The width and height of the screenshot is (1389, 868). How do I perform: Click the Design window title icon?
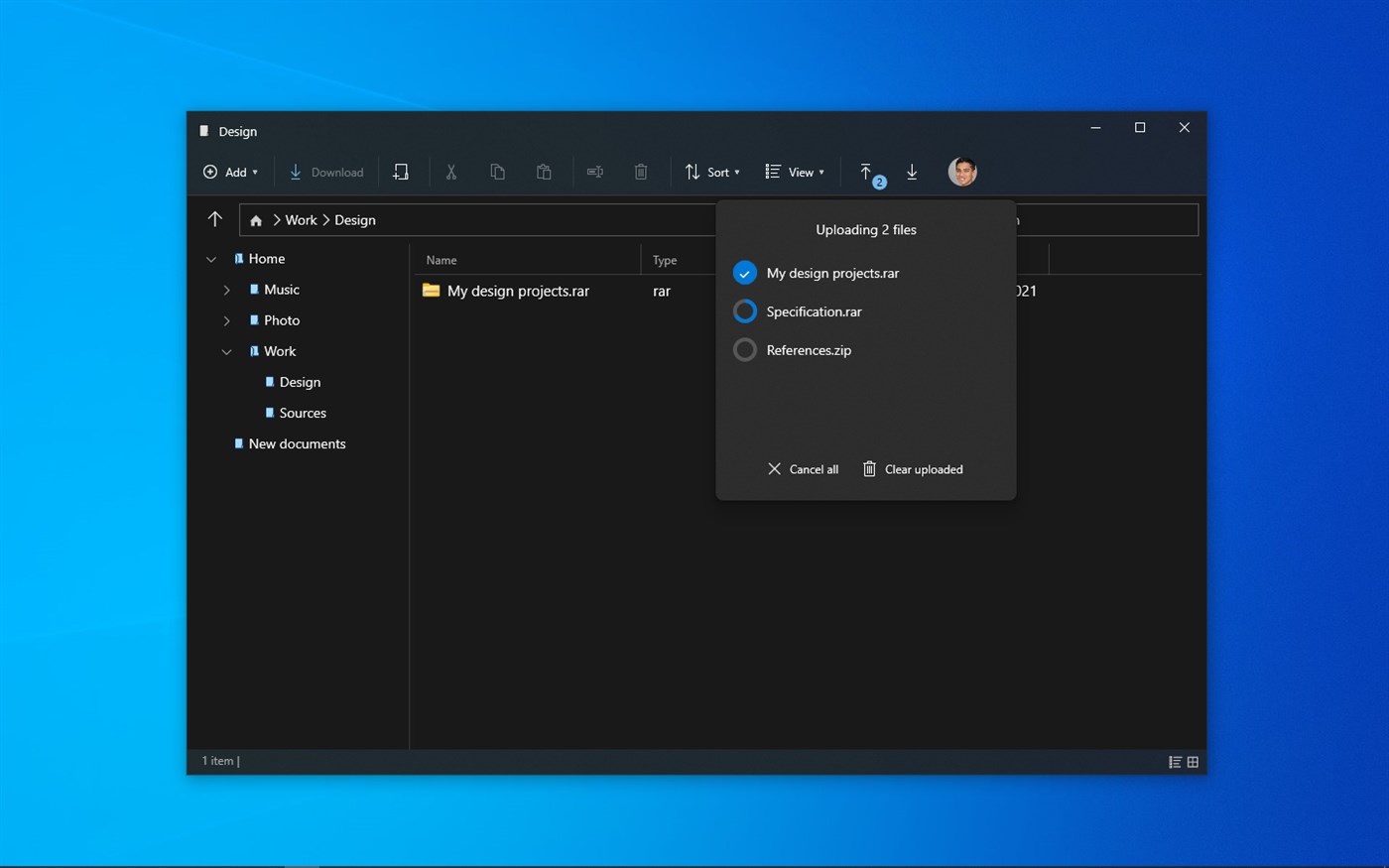point(204,131)
